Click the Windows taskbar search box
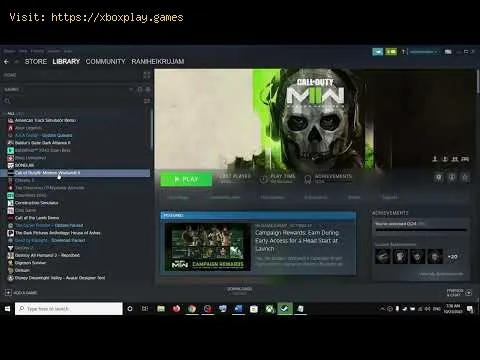Screen dimensions: 480x360 coord(69,309)
